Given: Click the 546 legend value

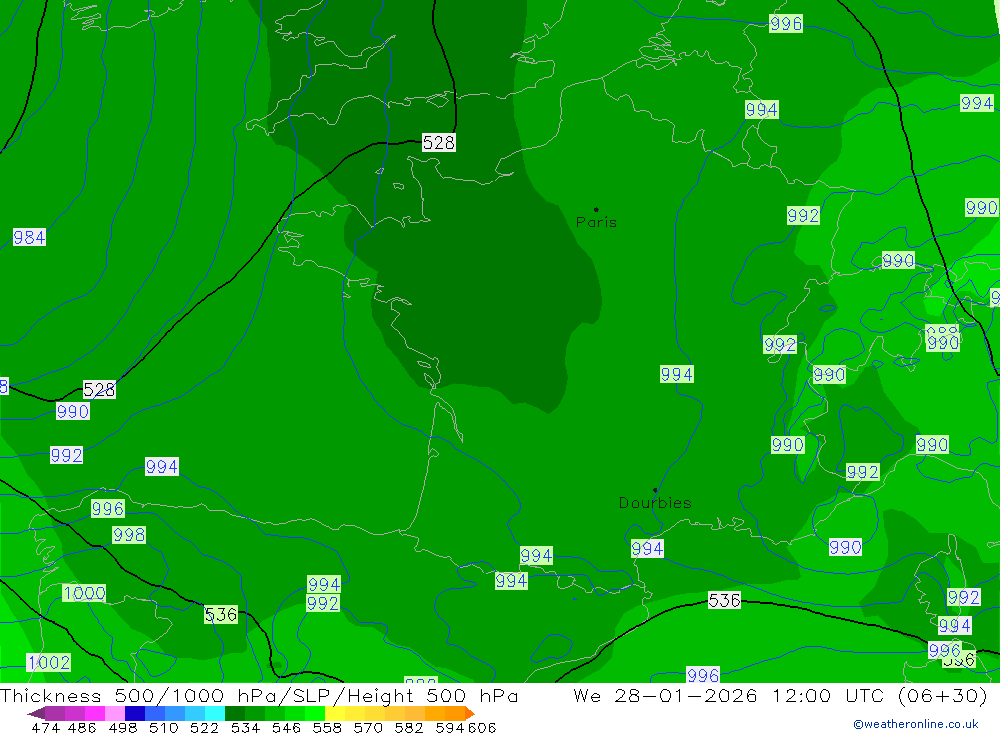Looking at the screenshot, I should [286, 727].
